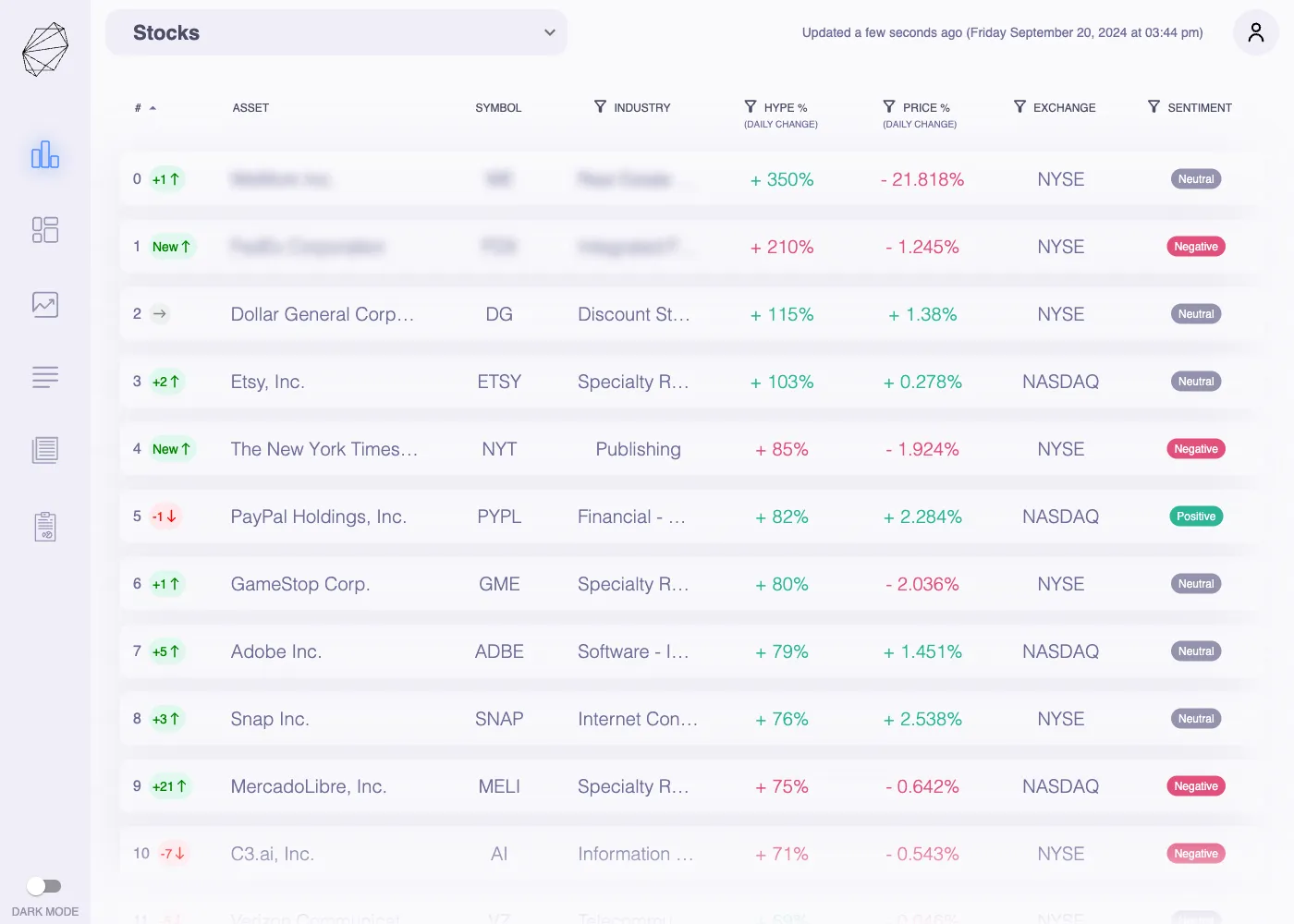Open the news document sidebar icon

point(45,450)
